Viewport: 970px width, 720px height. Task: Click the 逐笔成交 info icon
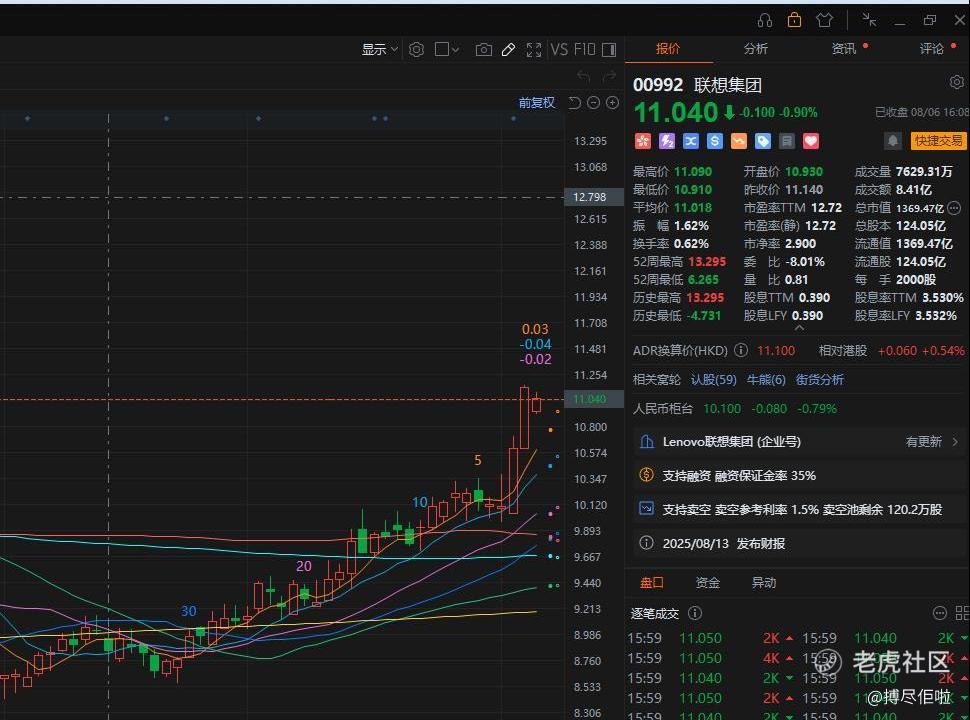click(695, 613)
